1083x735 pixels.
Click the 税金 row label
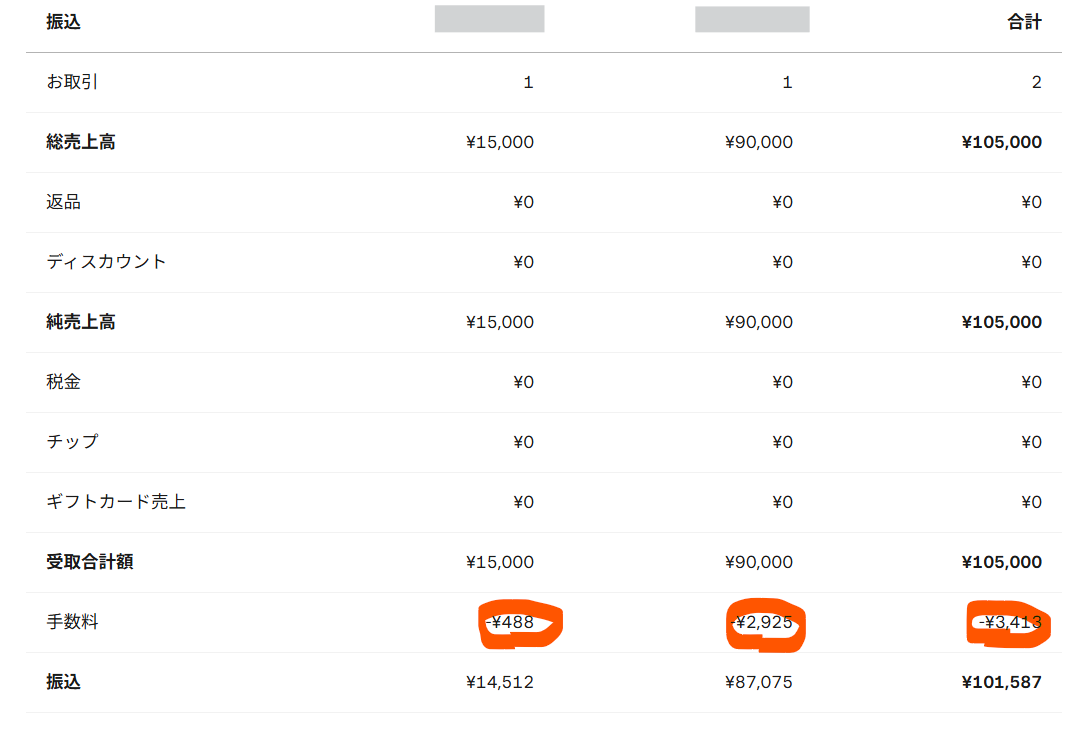(x=63, y=382)
